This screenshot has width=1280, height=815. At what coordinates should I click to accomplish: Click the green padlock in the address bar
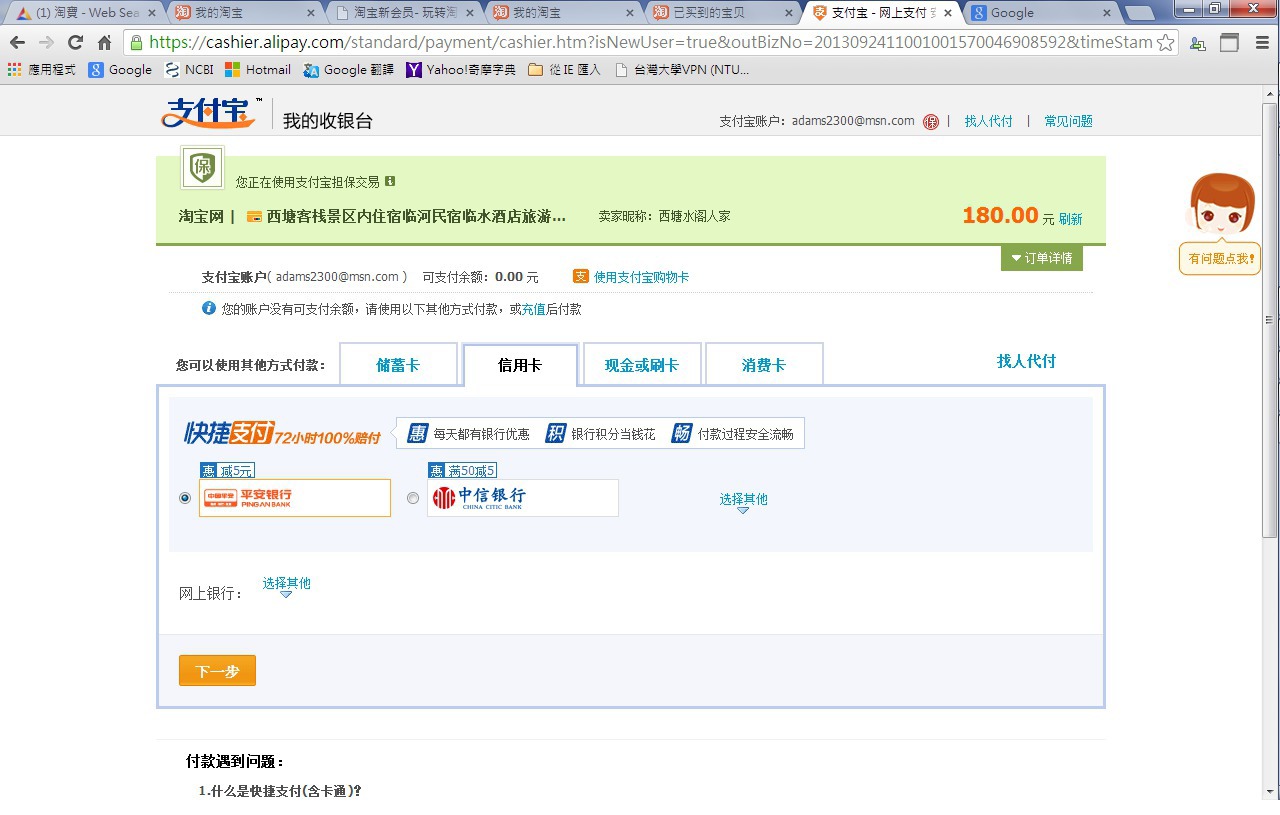point(137,43)
